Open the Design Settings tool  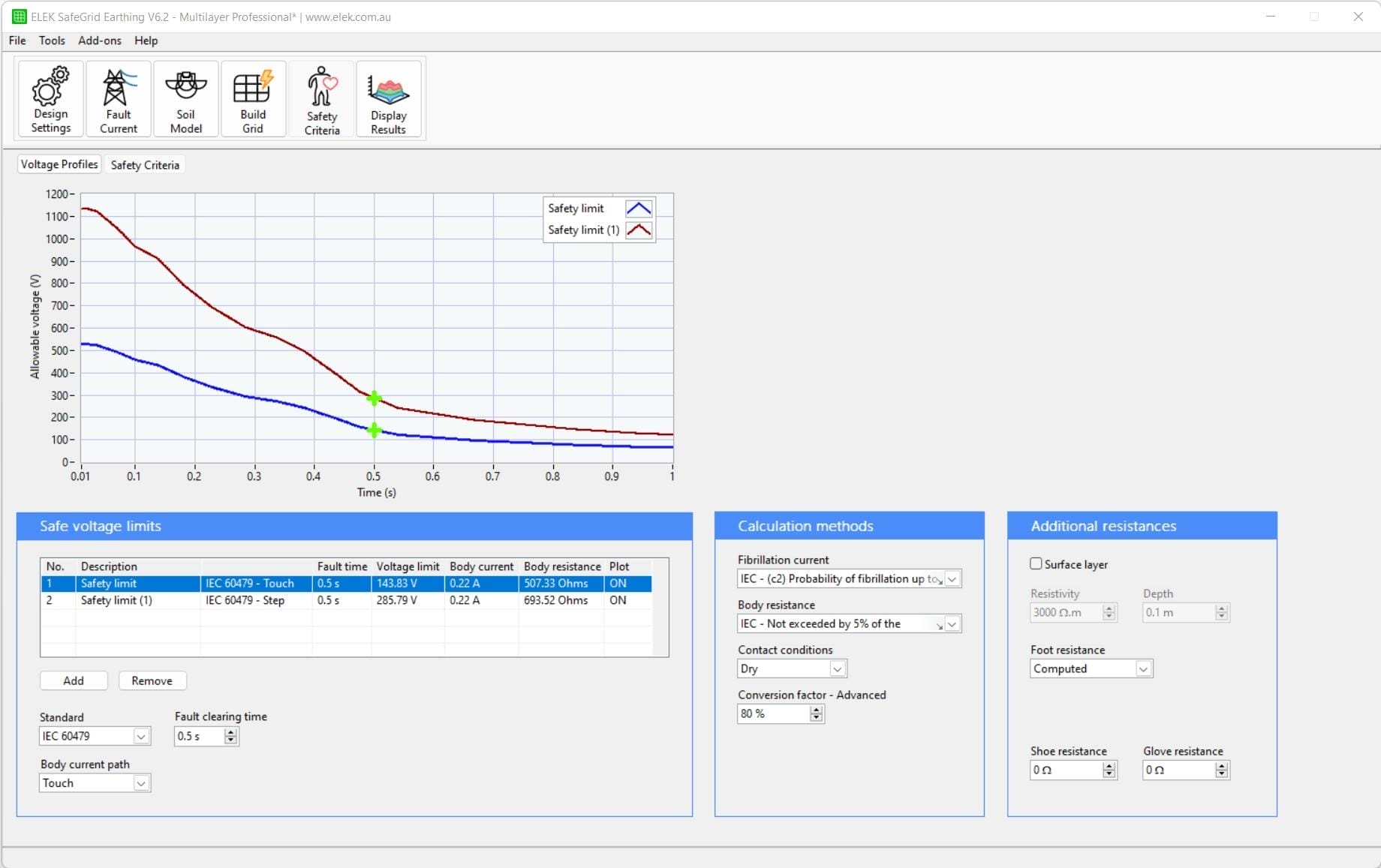50,99
